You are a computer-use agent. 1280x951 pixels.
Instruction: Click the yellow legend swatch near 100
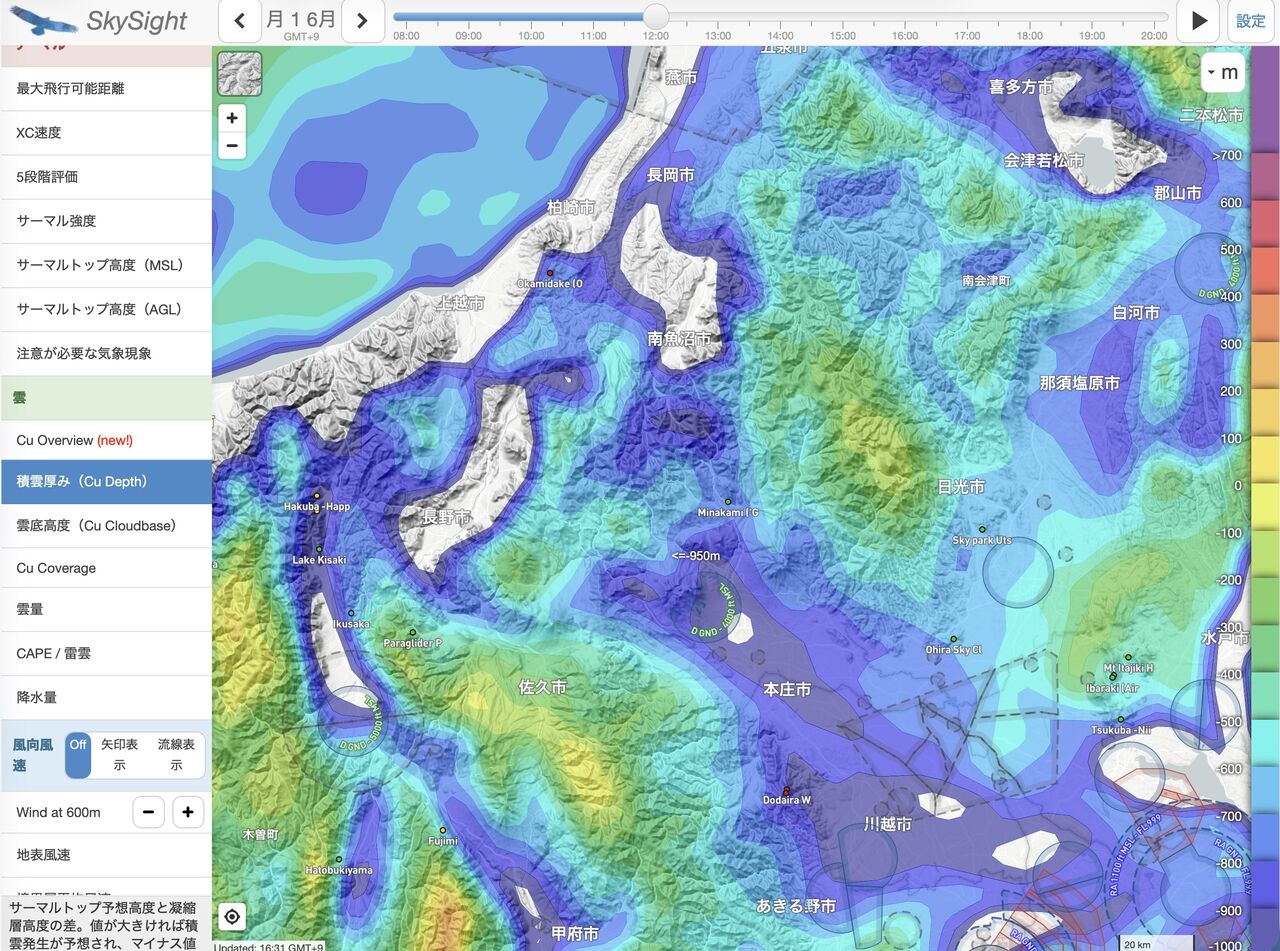click(1265, 459)
